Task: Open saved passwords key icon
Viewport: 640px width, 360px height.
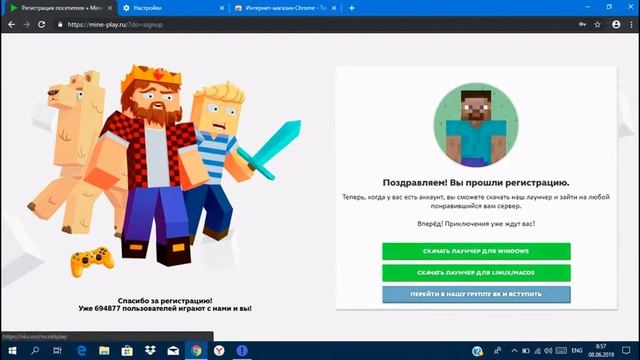Action: click(582, 24)
